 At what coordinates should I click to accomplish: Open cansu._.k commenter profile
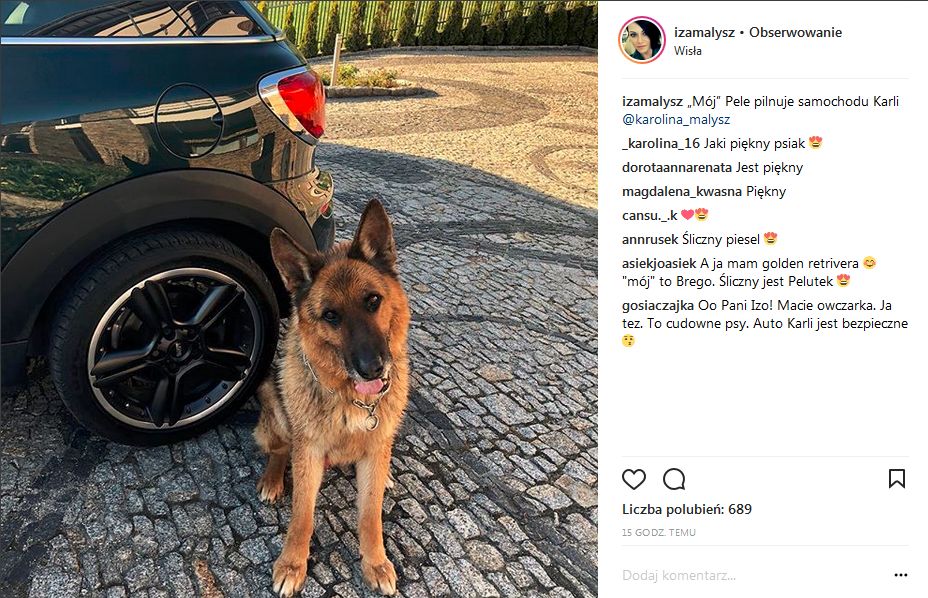649,216
